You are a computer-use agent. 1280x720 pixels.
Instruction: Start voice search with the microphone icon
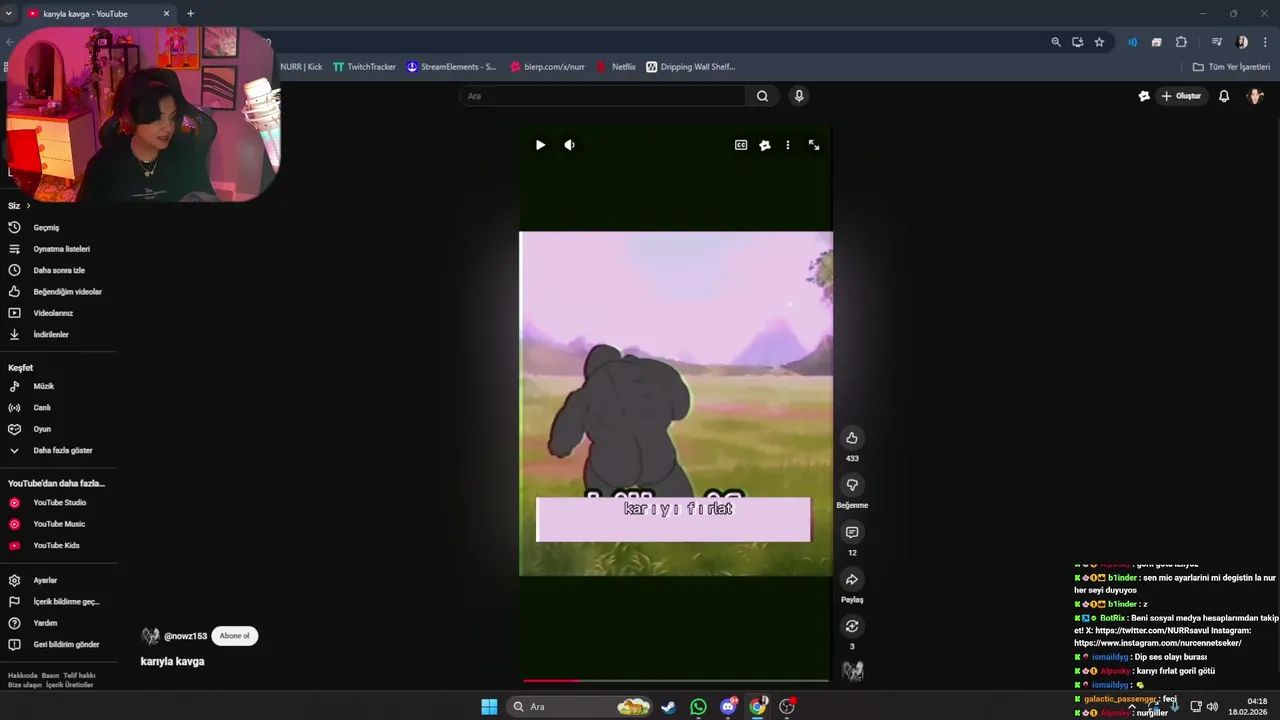798,96
